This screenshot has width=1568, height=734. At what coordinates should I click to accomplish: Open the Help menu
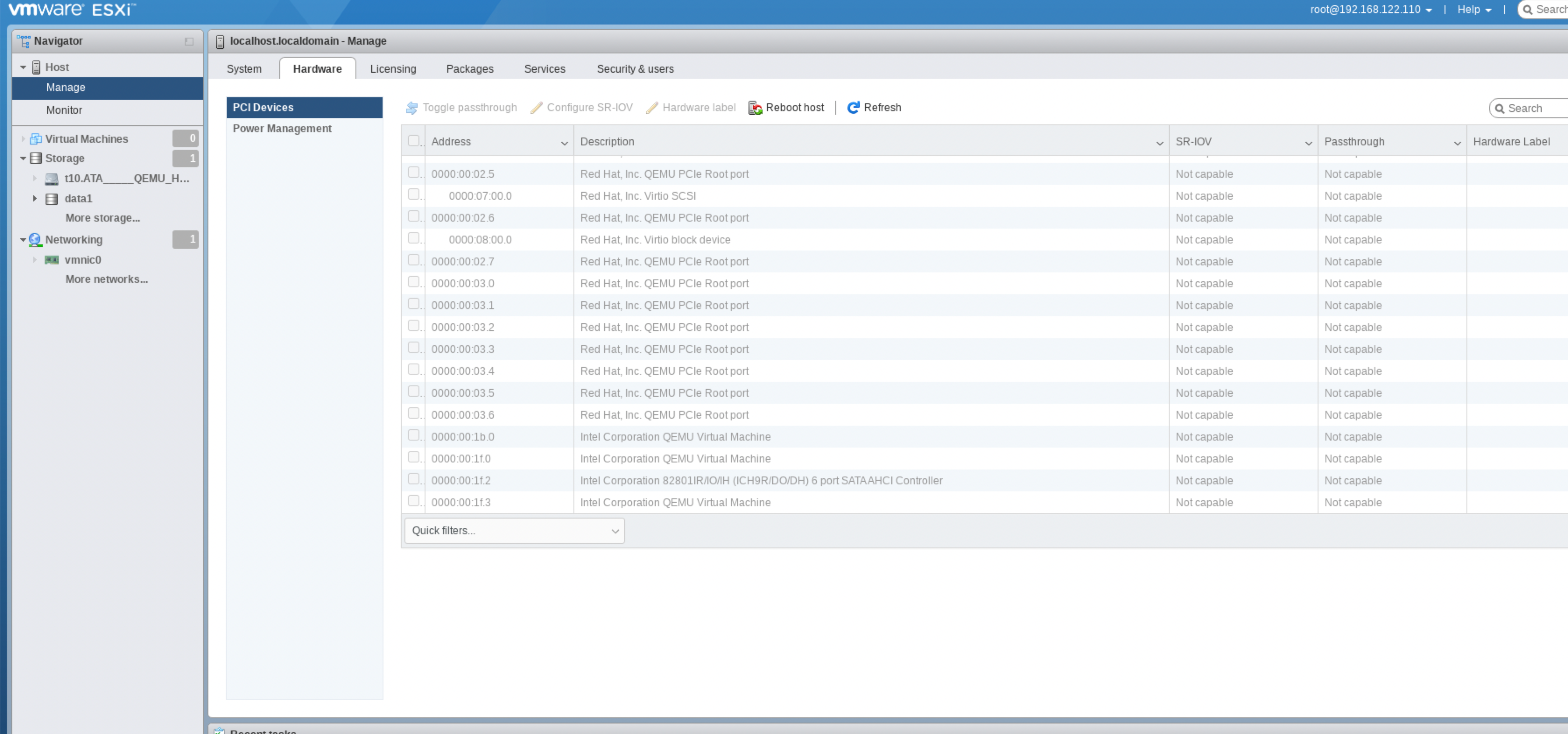(1475, 10)
